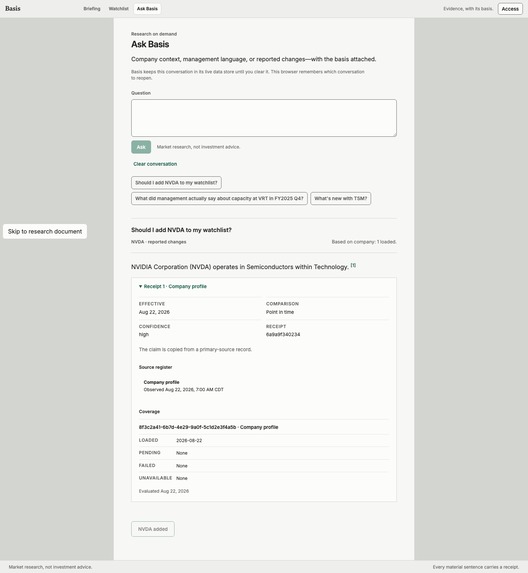Viewport: 528px width, 573px height.
Task: Choose 'What's new with TSM?' suggestion
Action: click(341, 198)
